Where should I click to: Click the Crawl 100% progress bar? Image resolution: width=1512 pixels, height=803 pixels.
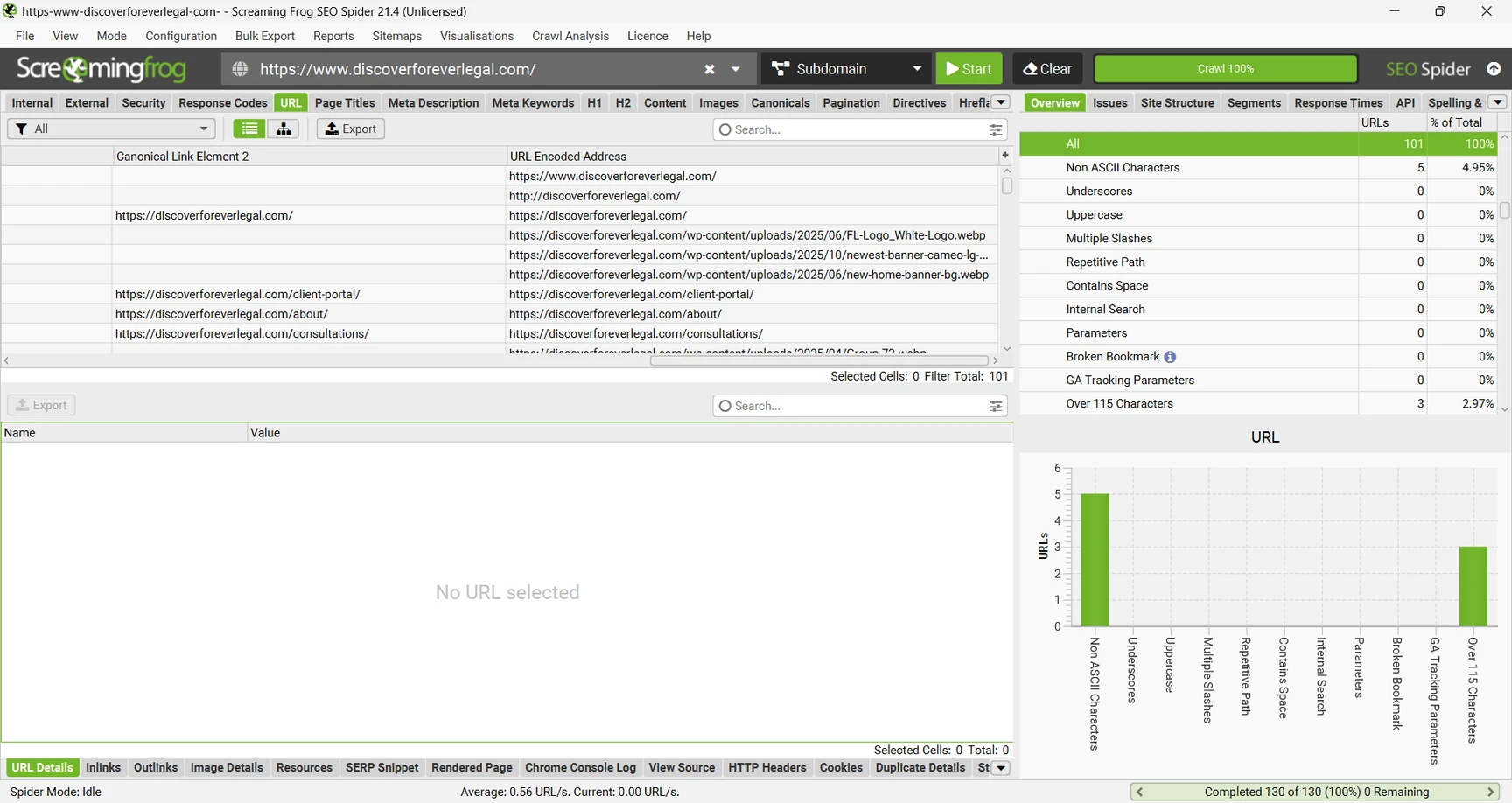tap(1226, 69)
